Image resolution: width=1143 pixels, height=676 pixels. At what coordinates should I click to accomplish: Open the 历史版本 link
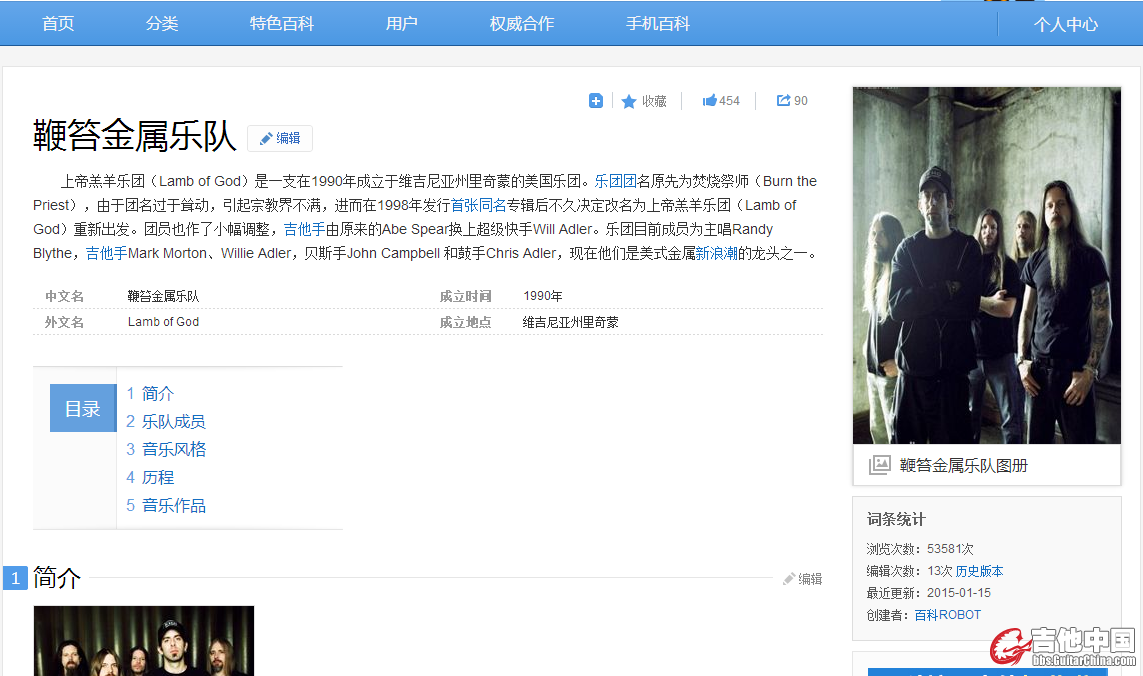pyautogui.click(x=979, y=571)
